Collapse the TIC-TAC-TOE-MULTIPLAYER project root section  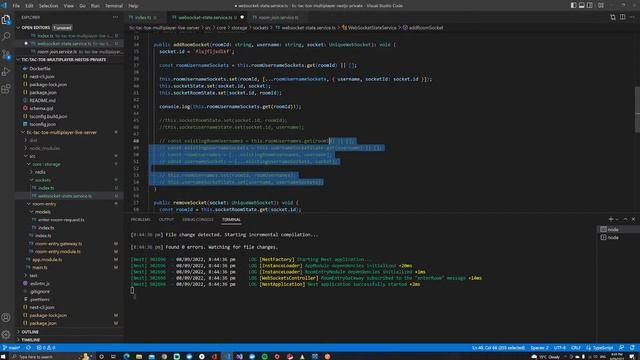pyautogui.click(x=64, y=60)
